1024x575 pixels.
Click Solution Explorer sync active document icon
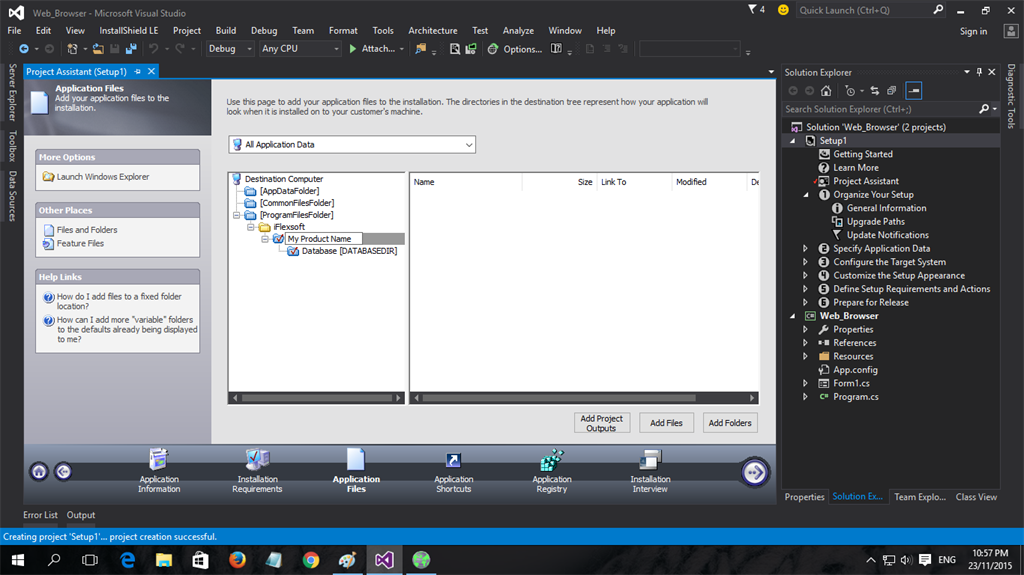(874, 91)
